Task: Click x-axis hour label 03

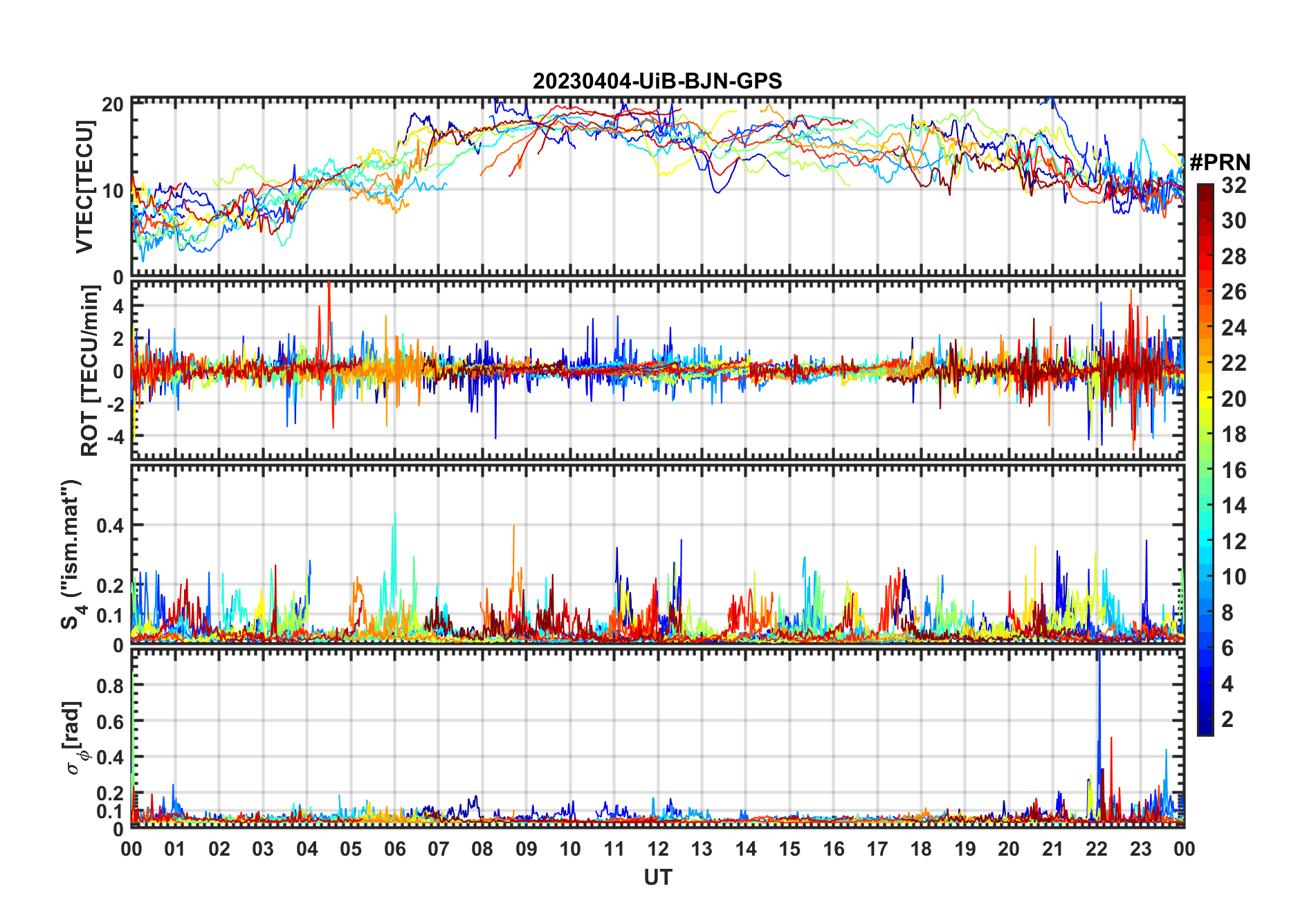Action: 263,849
